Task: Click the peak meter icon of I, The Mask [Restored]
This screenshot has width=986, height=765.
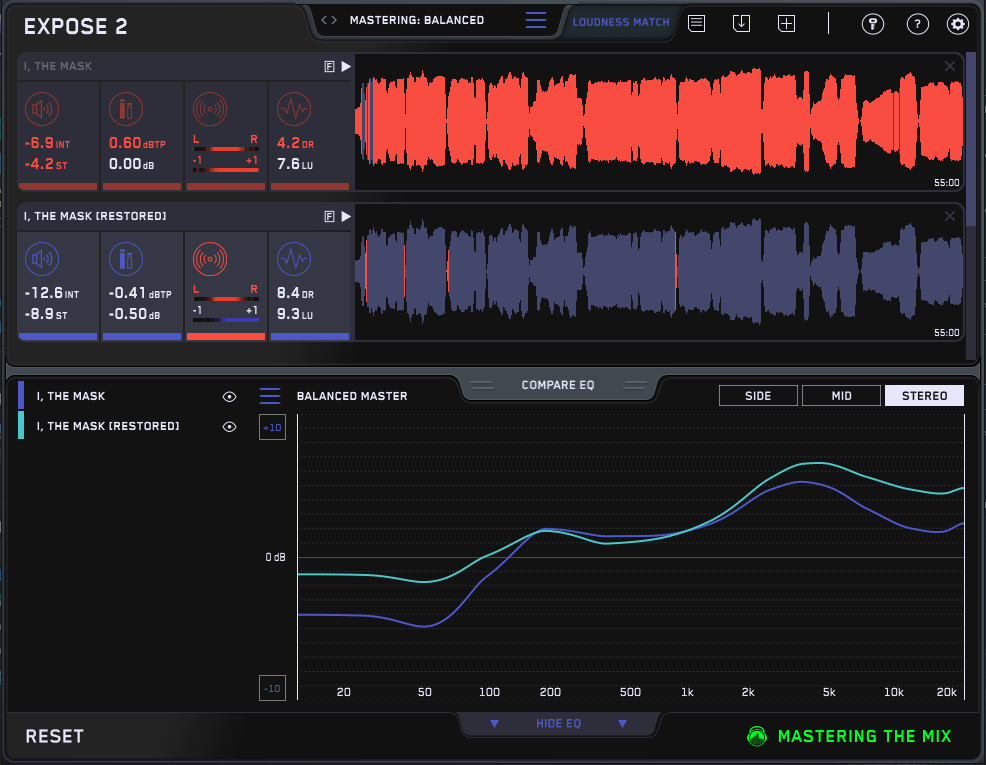Action: tap(125, 260)
